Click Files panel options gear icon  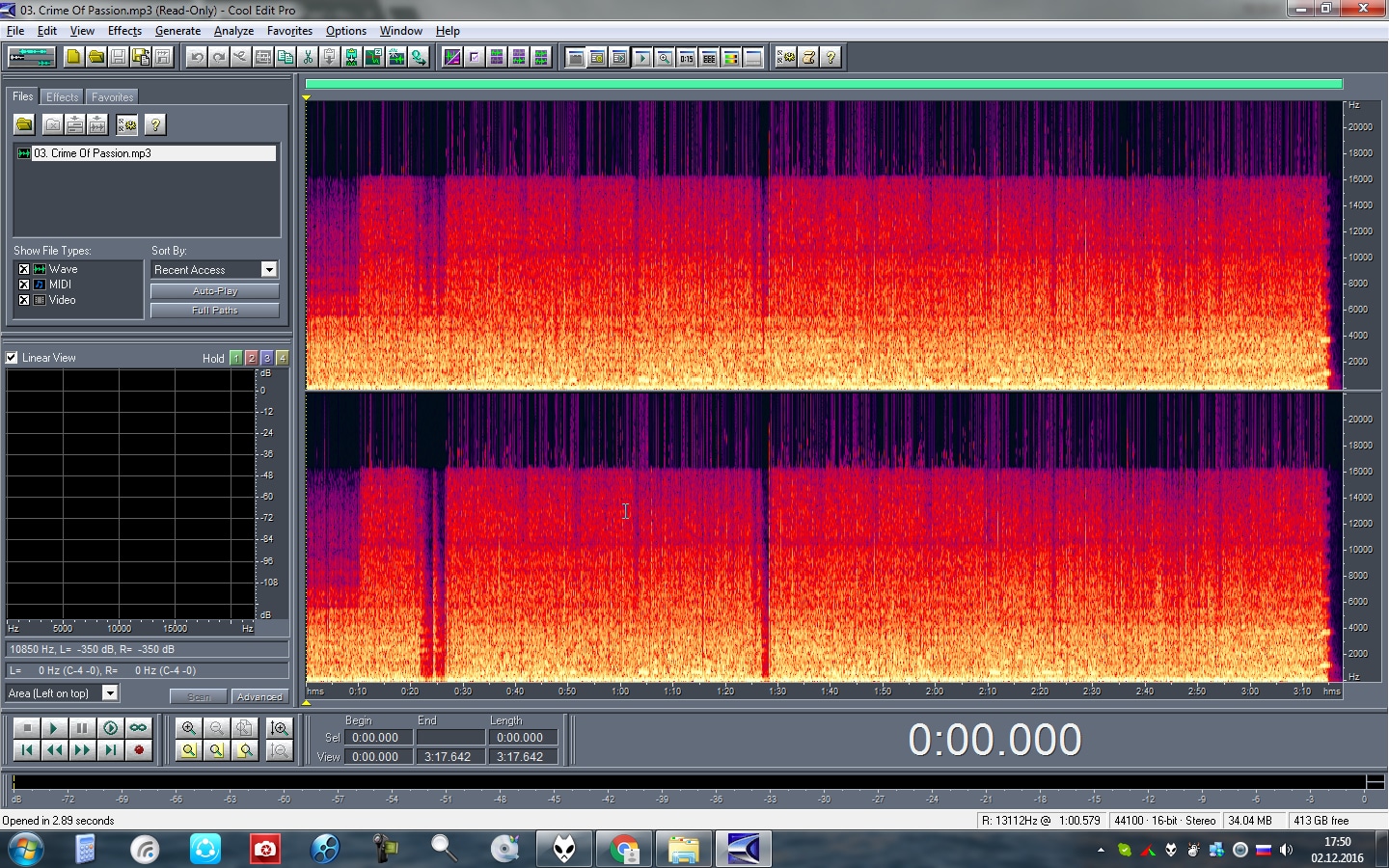[x=126, y=124]
